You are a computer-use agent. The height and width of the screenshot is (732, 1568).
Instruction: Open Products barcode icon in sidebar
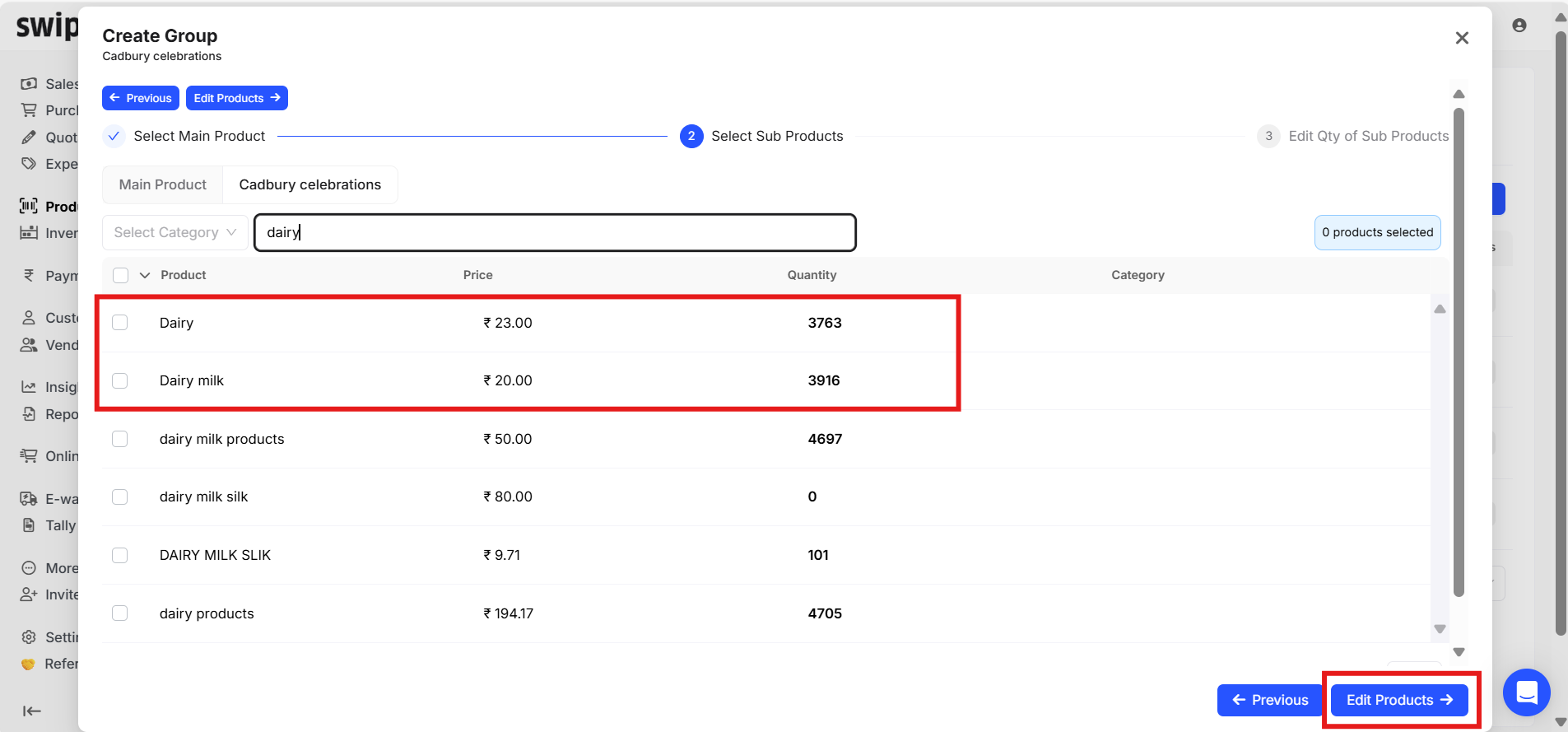click(29, 206)
